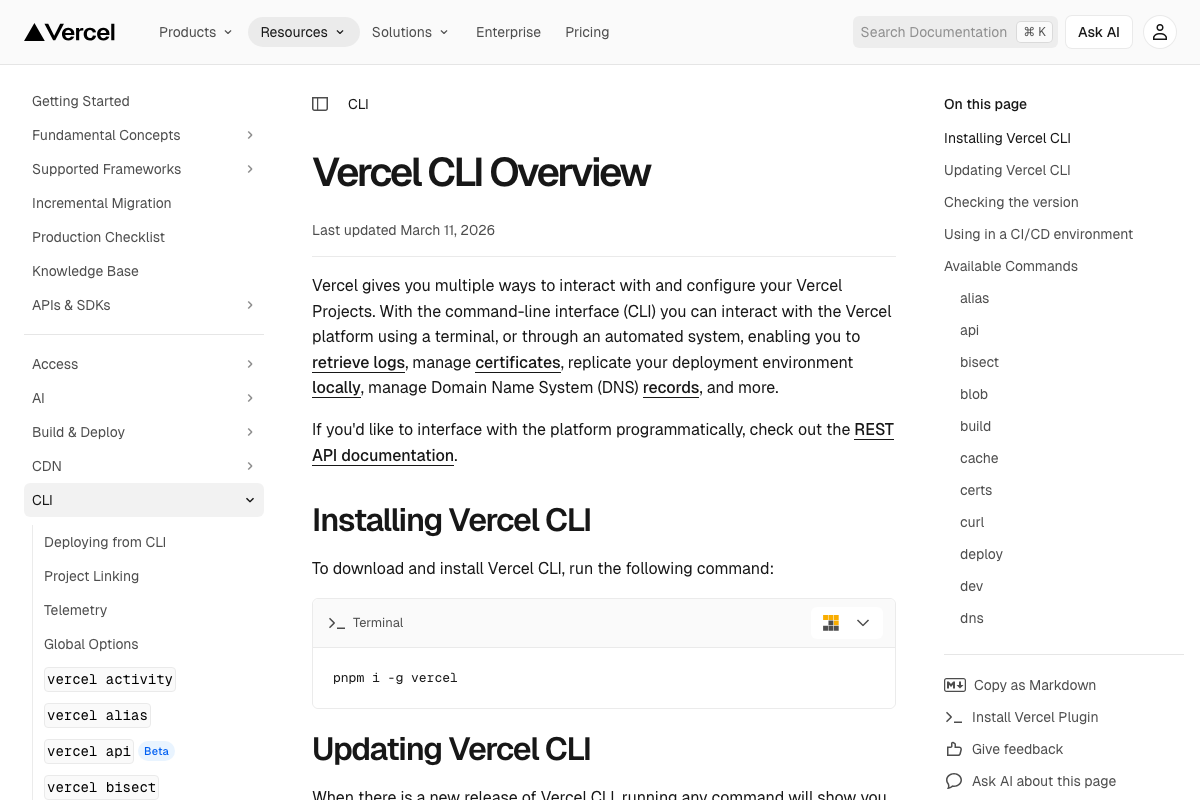Open vercel bisect command page

pos(101,787)
